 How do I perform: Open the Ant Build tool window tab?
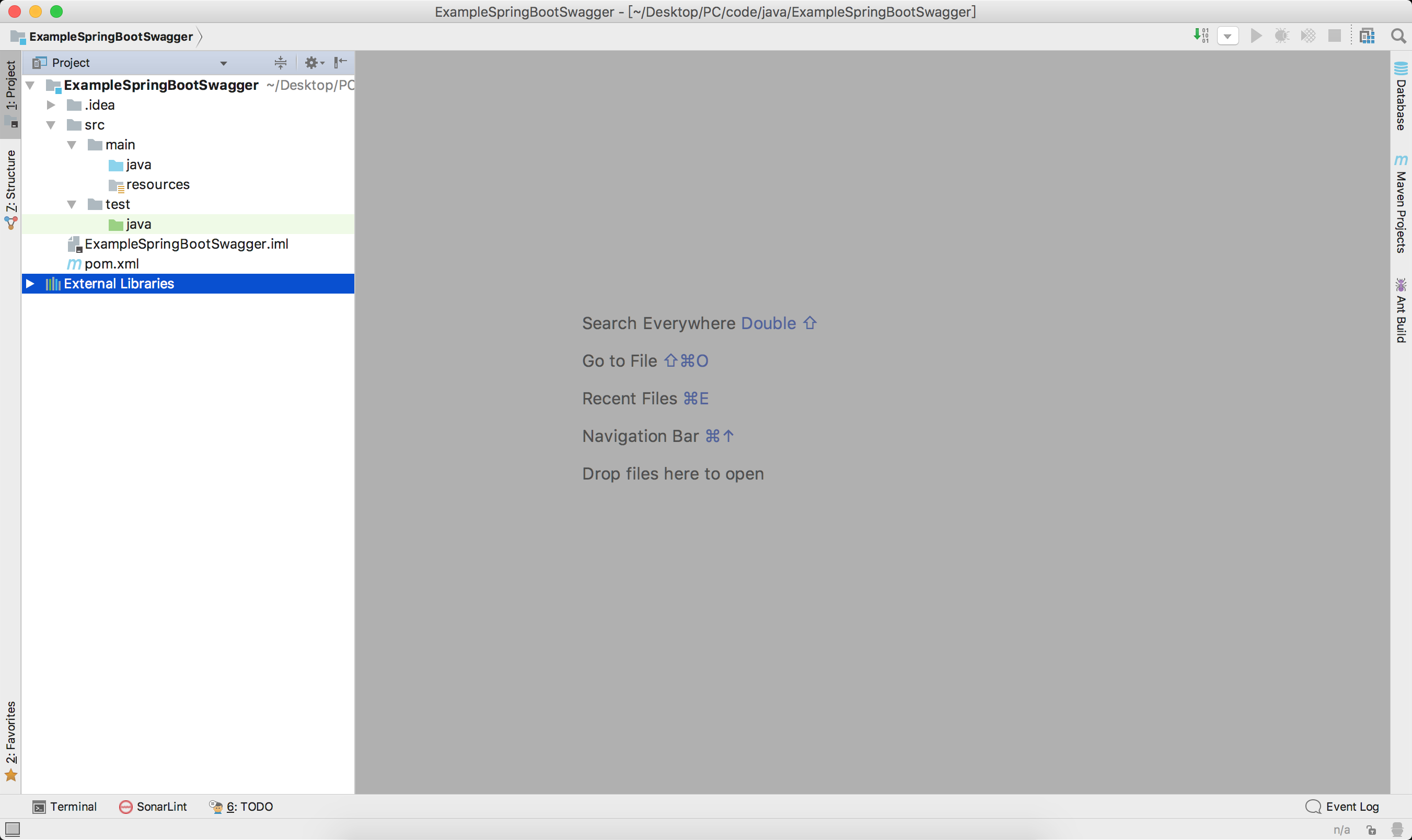pos(1401,310)
